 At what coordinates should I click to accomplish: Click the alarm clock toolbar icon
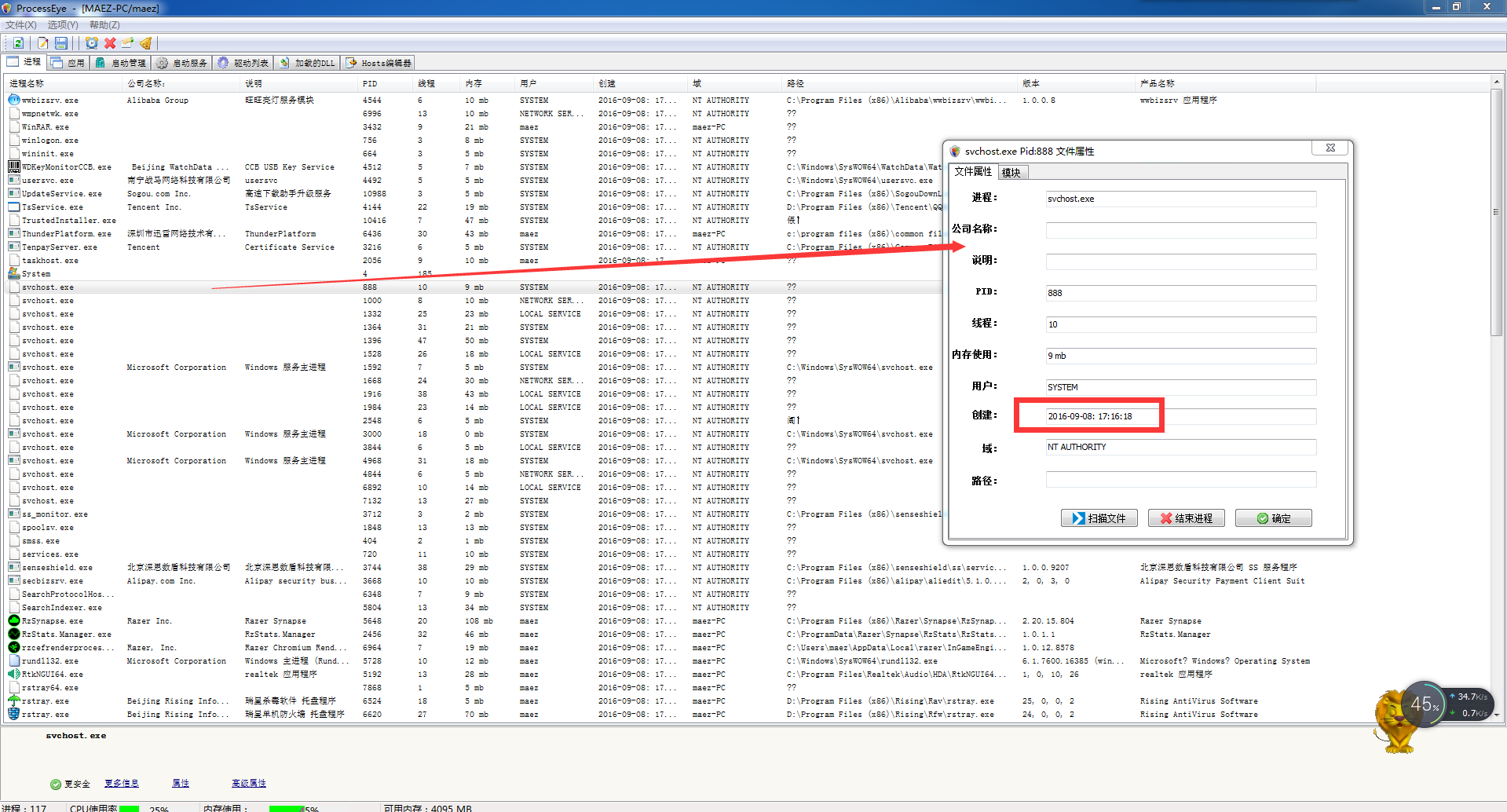(x=92, y=43)
